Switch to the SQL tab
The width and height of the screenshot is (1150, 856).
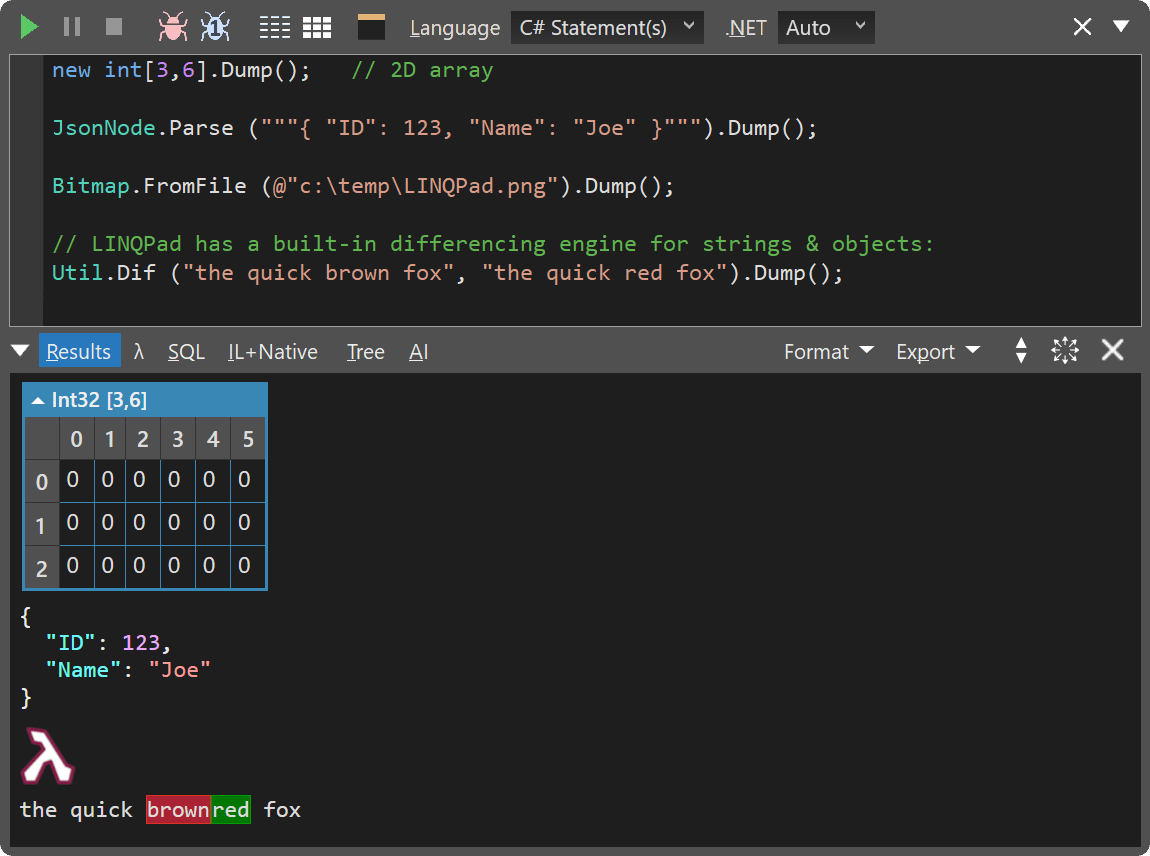pyautogui.click(x=186, y=351)
